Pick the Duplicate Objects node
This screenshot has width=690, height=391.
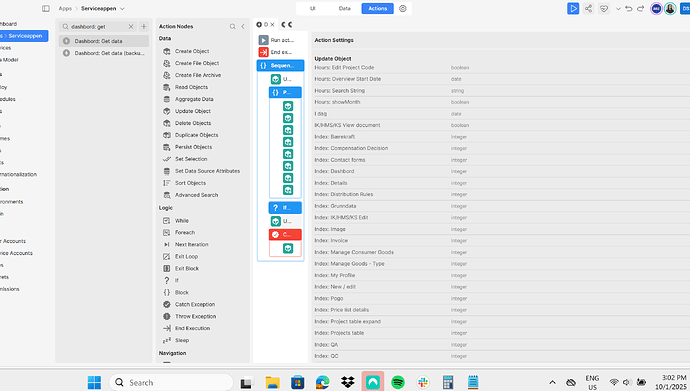196,135
